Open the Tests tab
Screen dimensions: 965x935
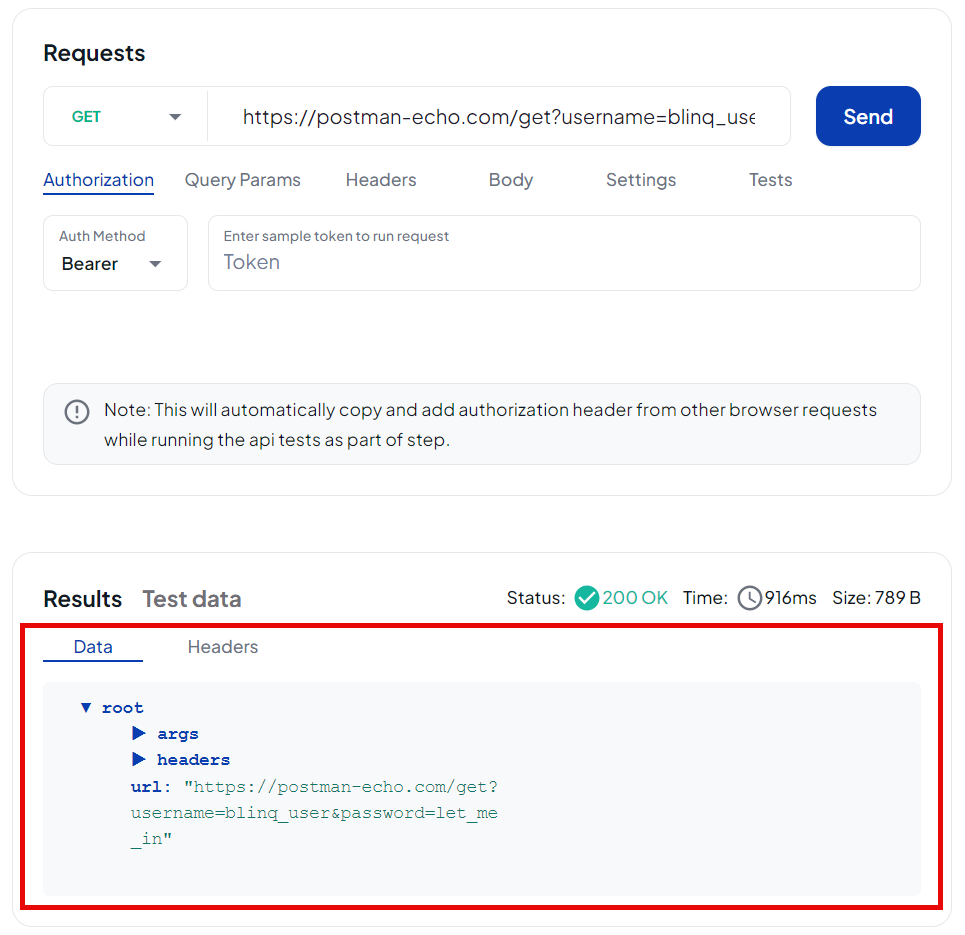click(771, 180)
